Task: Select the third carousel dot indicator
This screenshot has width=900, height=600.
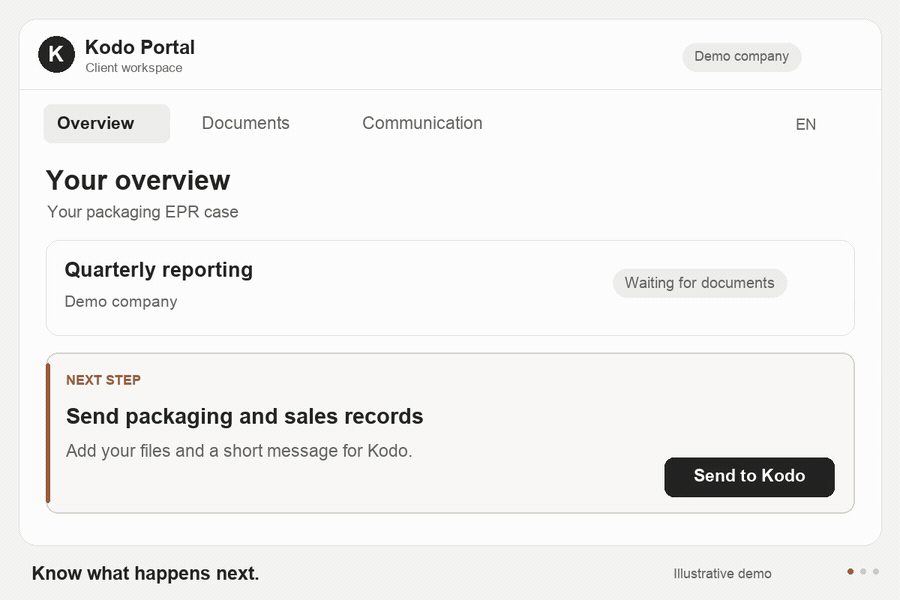Action: 875,571
